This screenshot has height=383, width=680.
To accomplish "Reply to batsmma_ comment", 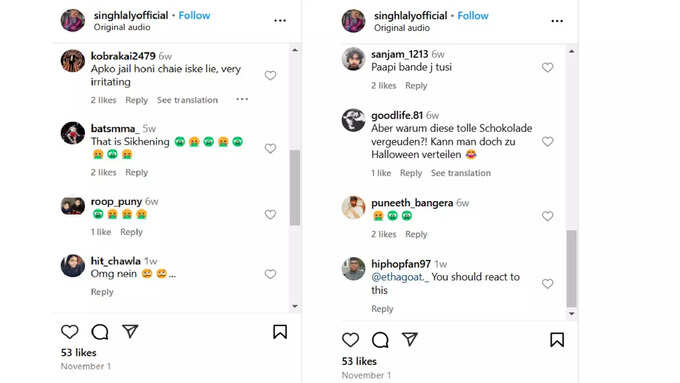I will coord(137,172).
